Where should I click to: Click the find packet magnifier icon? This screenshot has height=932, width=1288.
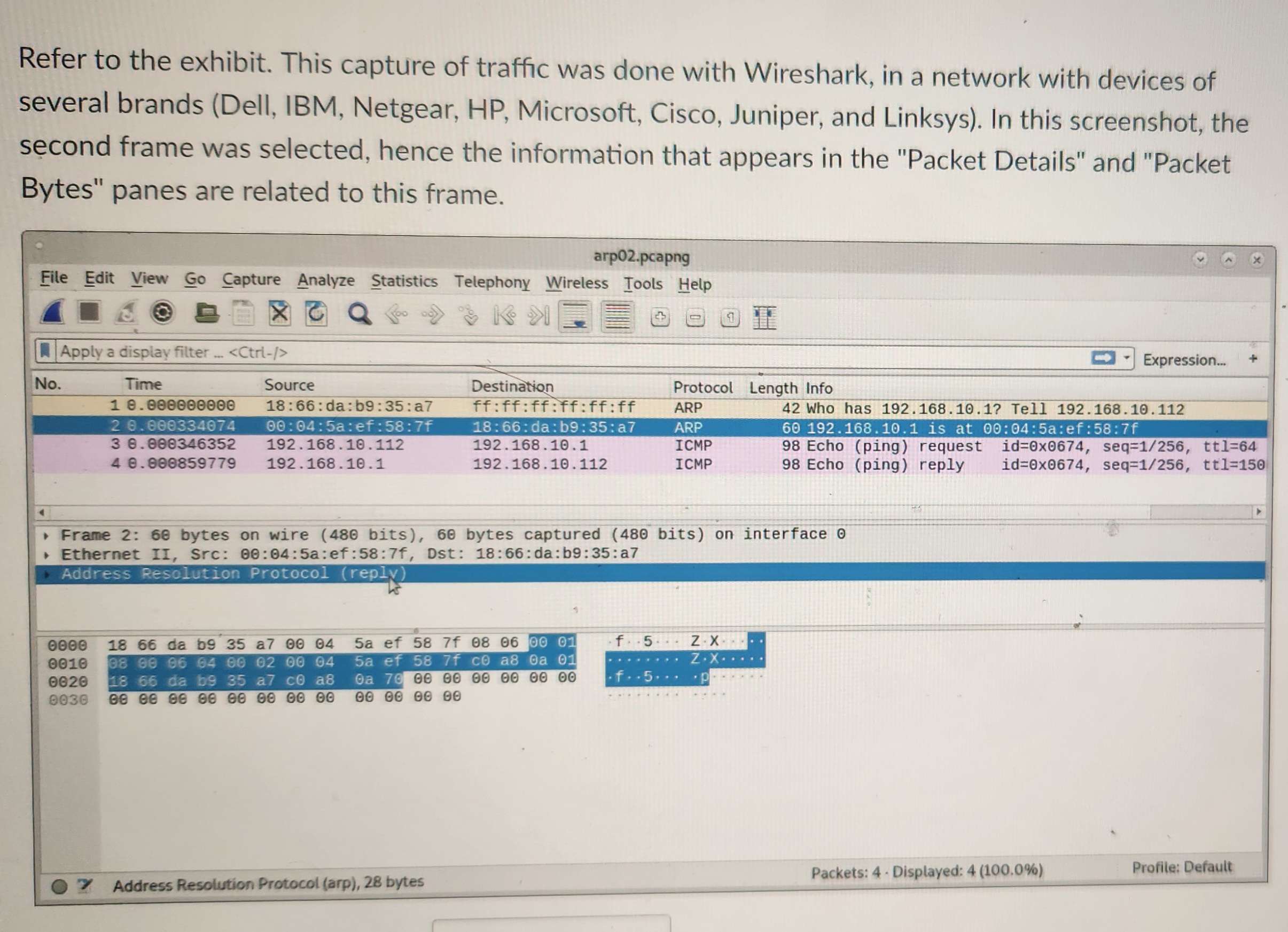click(x=358, y=314)
